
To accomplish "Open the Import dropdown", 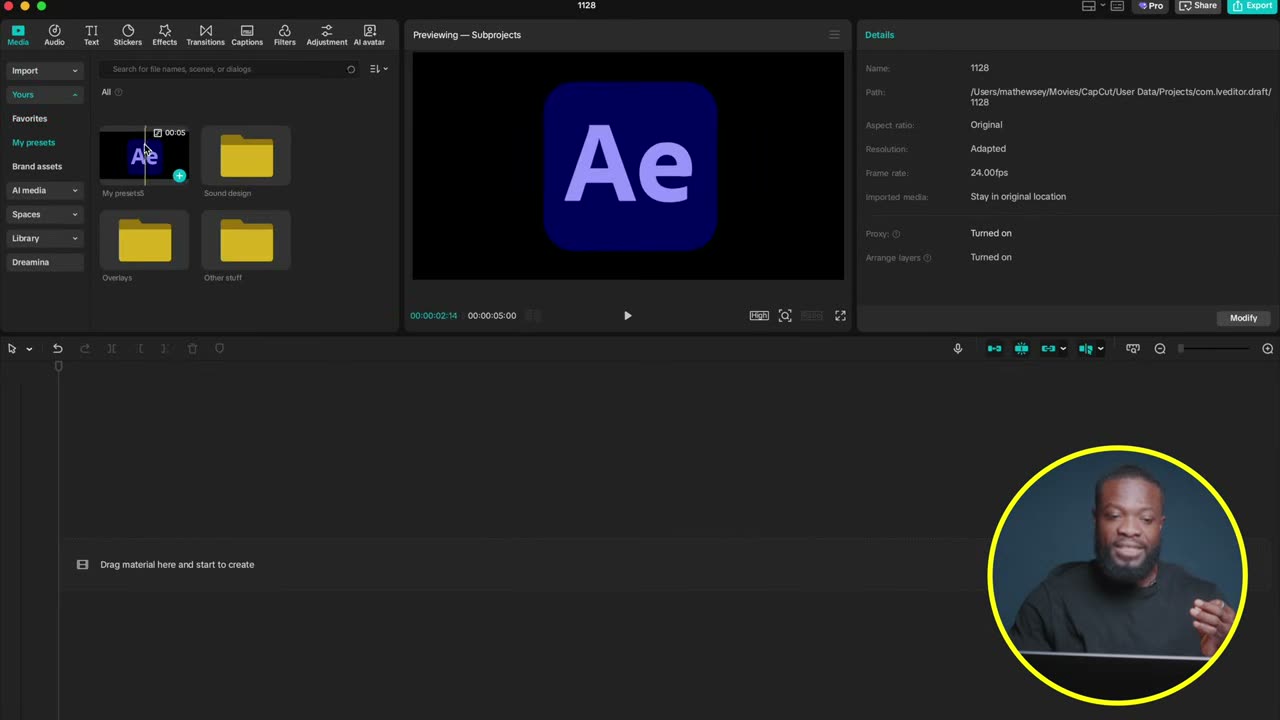I will (45, 71).
